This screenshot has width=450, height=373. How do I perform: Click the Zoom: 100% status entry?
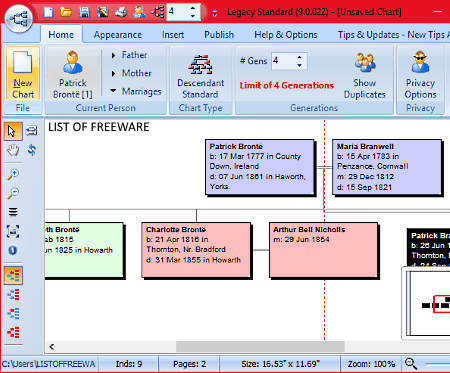tap(371, 364)
